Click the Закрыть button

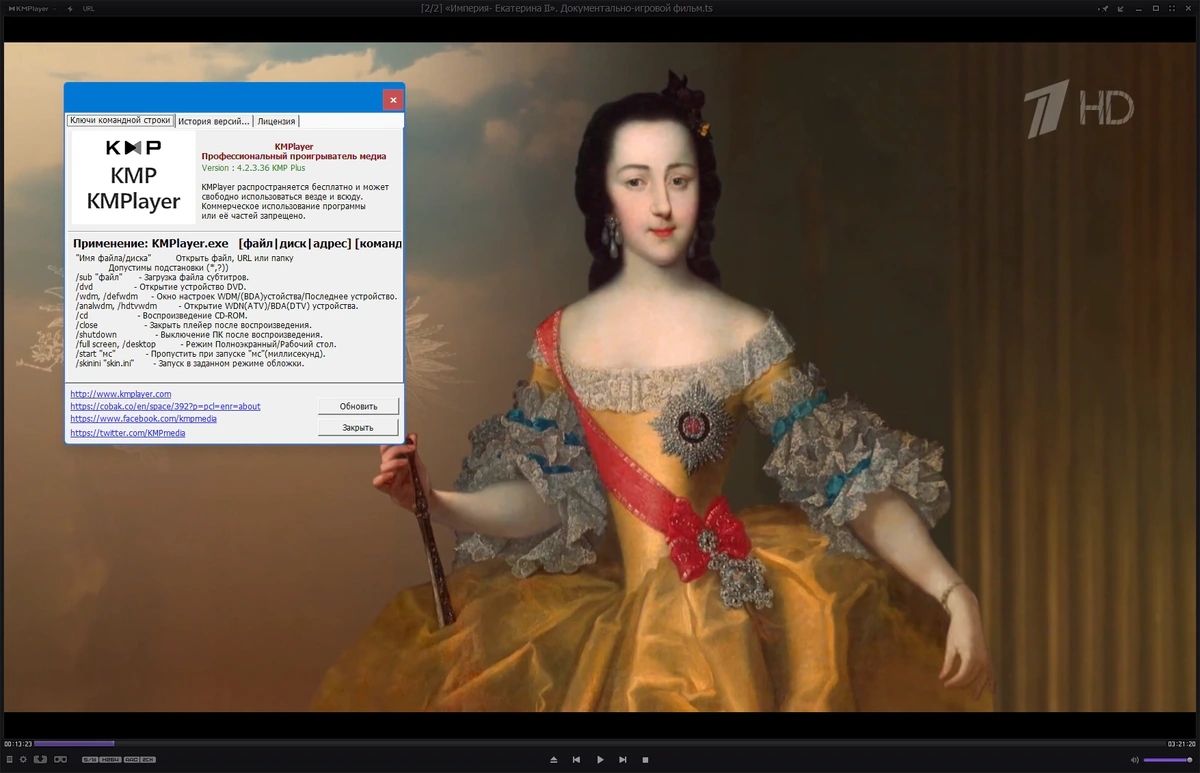(x=358, y=427)
